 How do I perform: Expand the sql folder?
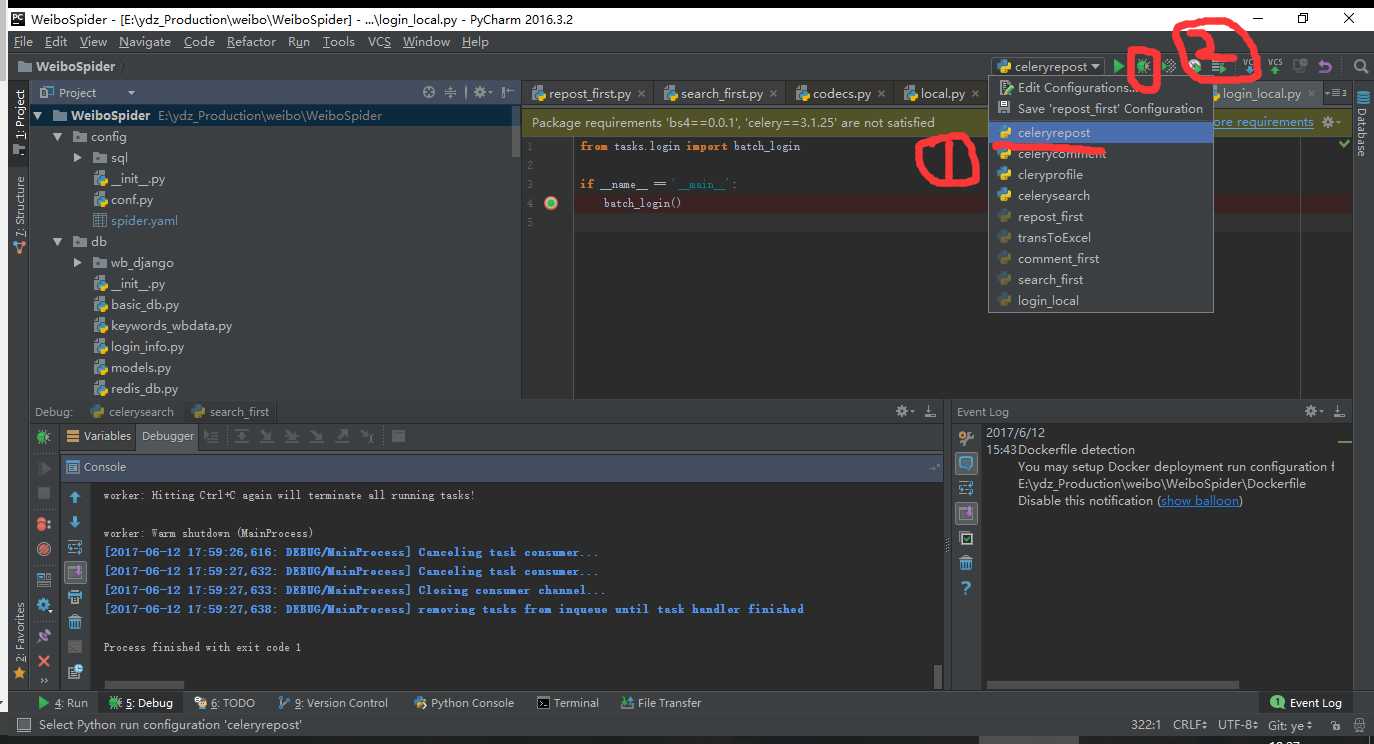click(78, 158)
